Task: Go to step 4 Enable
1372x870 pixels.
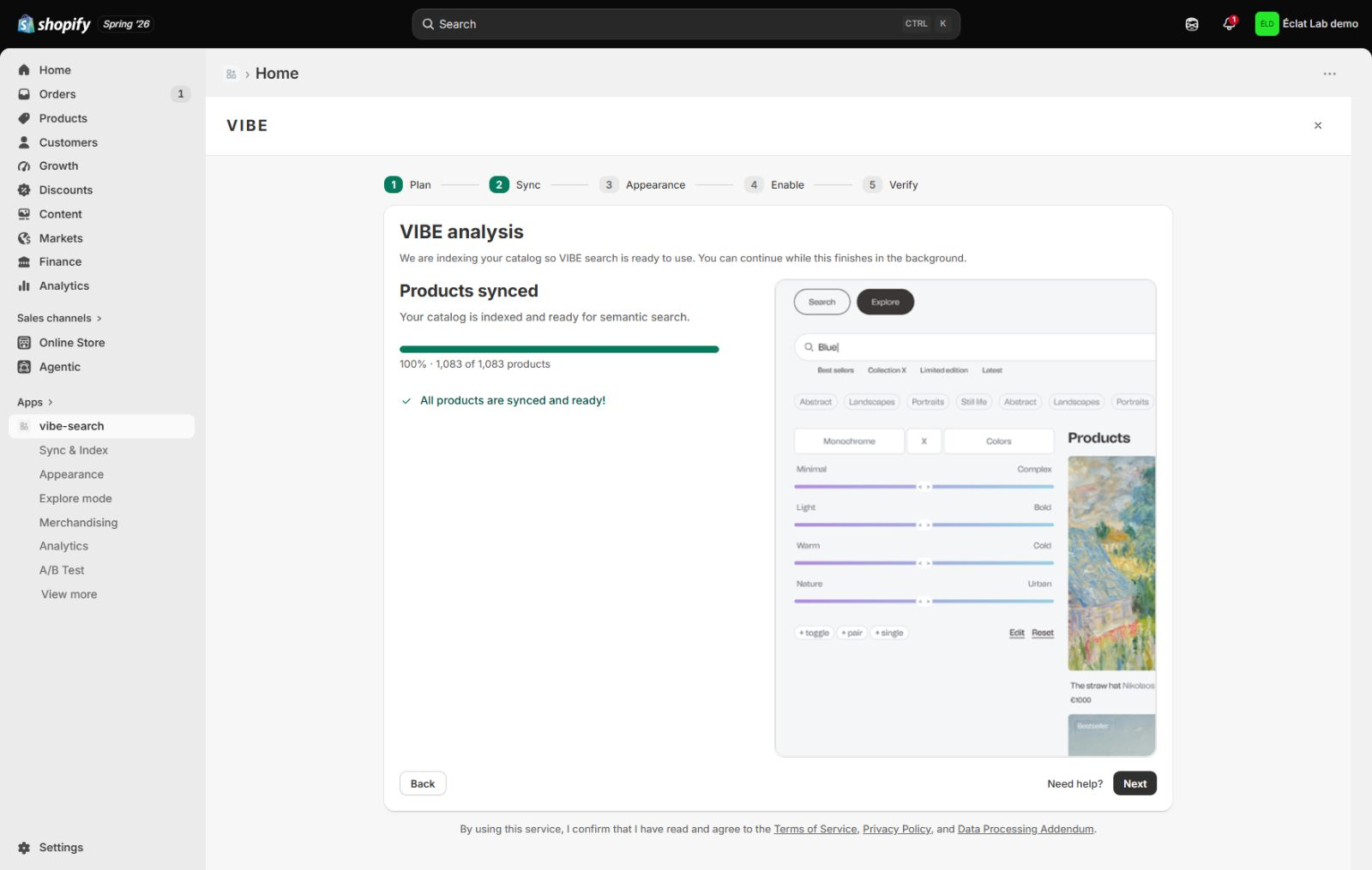Action: point(774,184)
